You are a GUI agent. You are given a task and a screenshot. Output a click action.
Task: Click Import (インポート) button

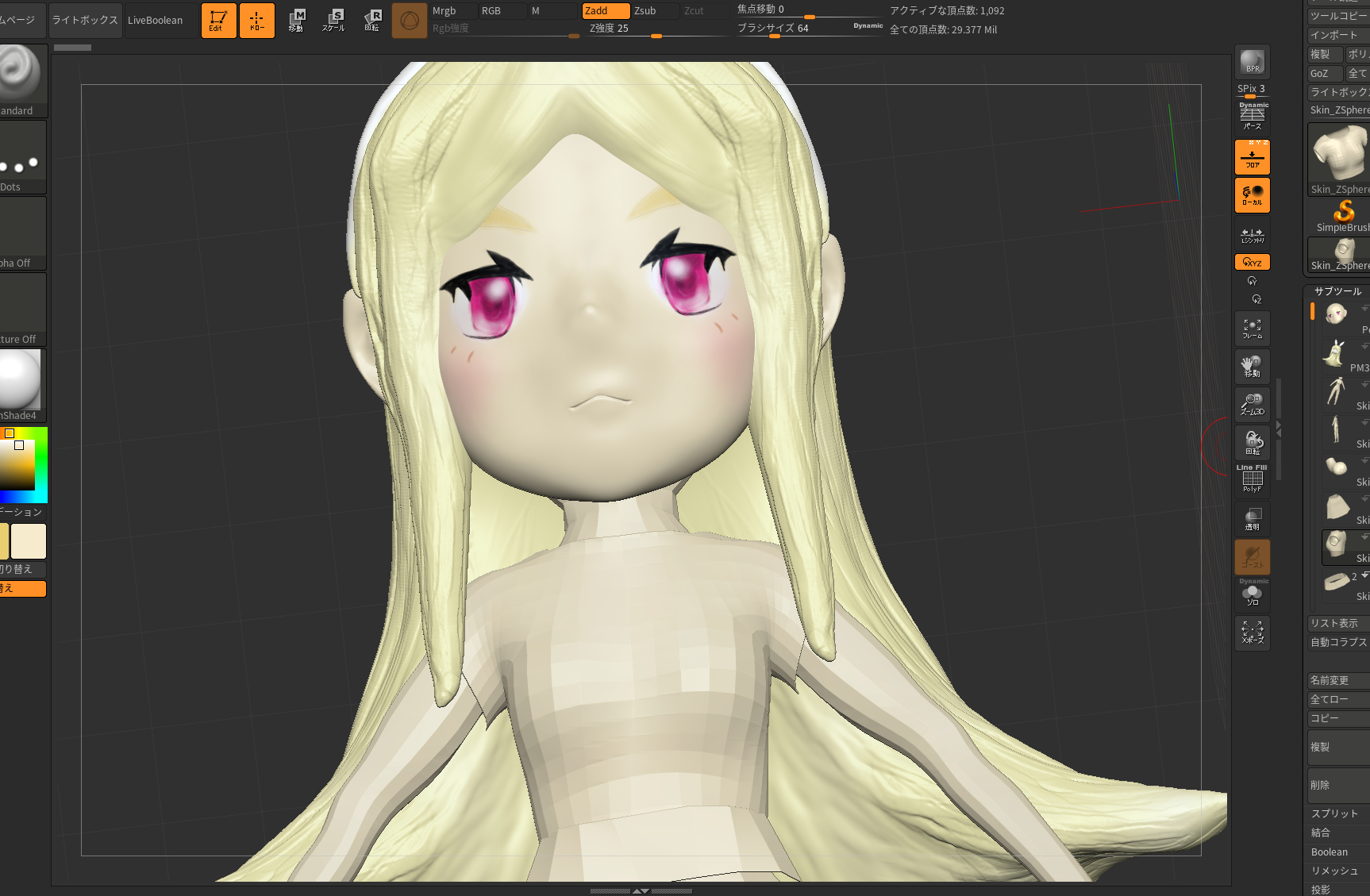pyautogui.click(x=1338, y=35)
